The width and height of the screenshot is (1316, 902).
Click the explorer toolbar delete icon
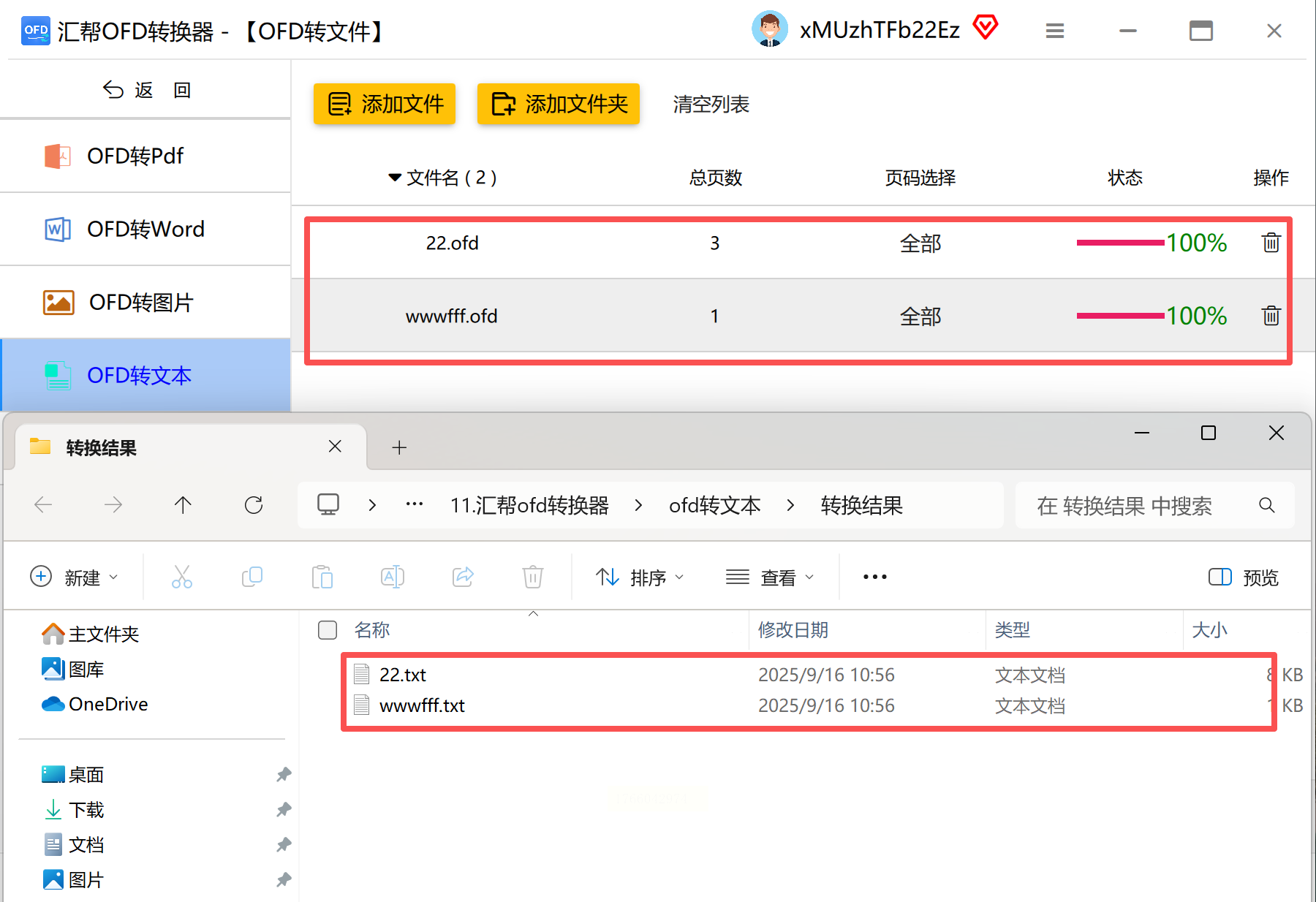[x=533, y=577]
